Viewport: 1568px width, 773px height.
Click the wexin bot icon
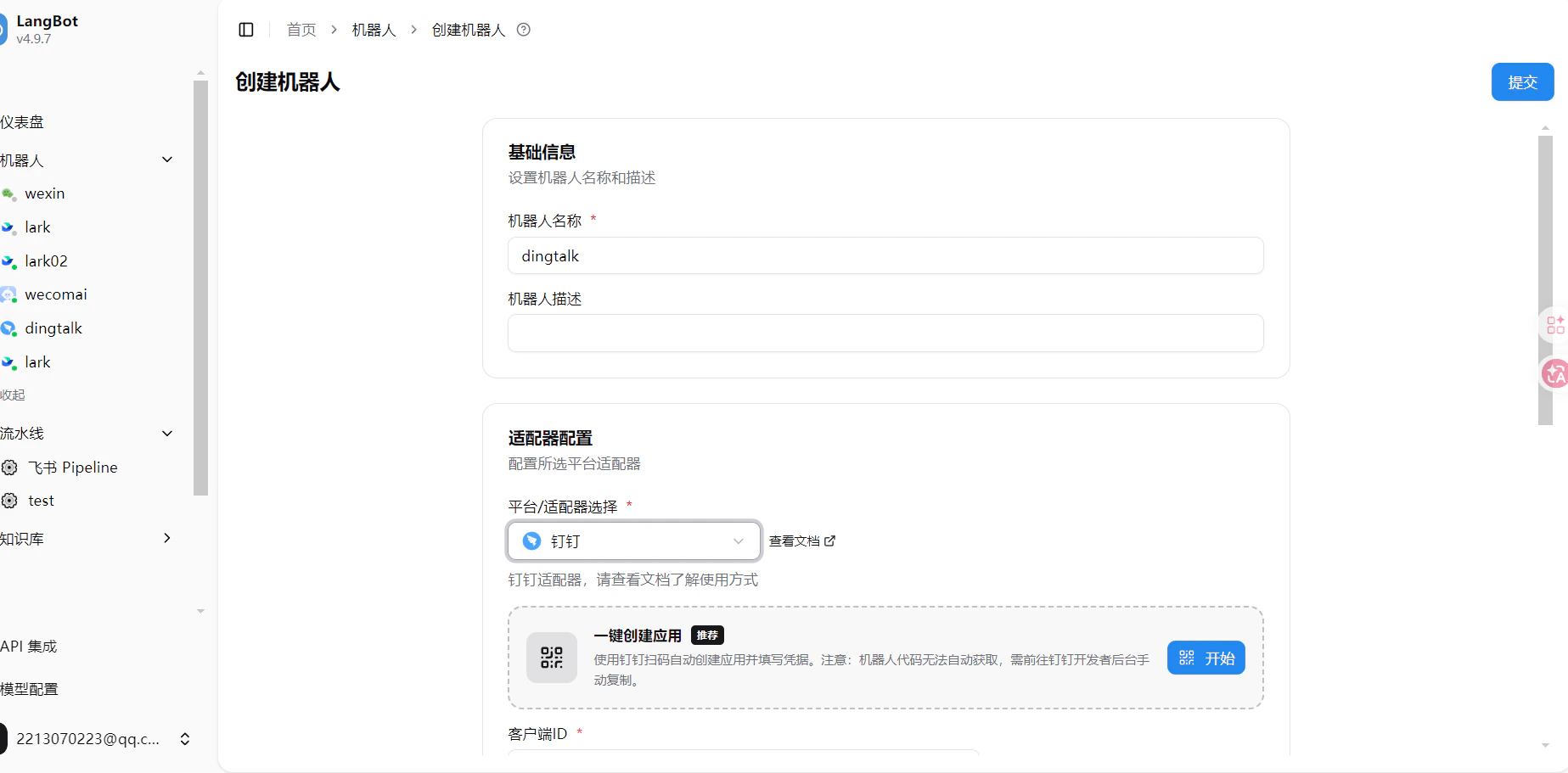(8, 194)
